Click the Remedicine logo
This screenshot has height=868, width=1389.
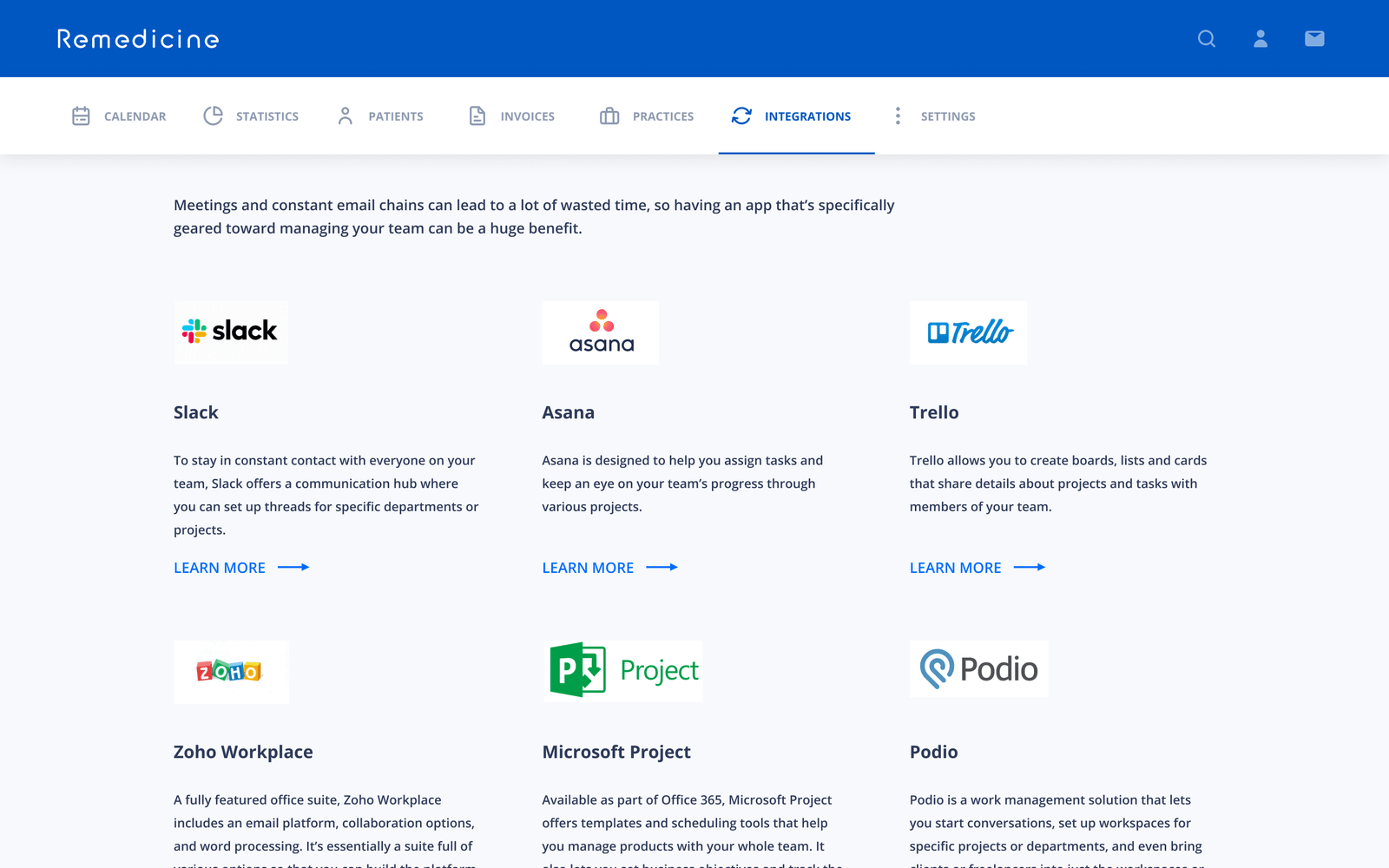138,39
